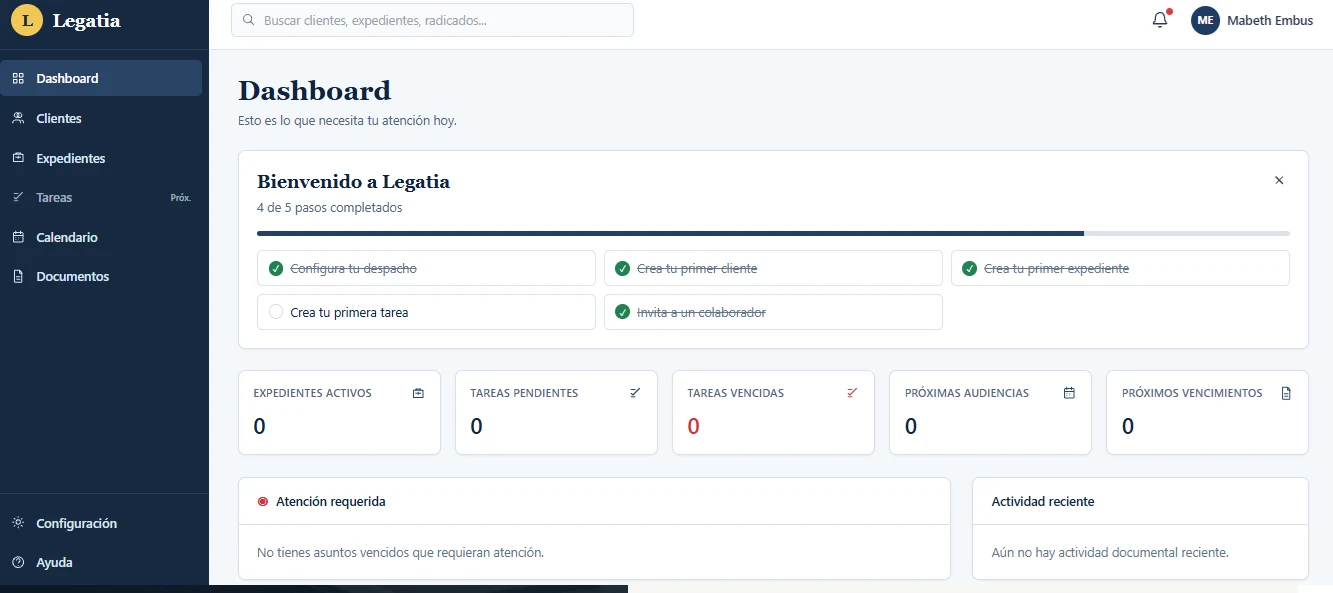Open the Próximas Audiencias card
Screen dimensions: 1333x593
point(990,413)
